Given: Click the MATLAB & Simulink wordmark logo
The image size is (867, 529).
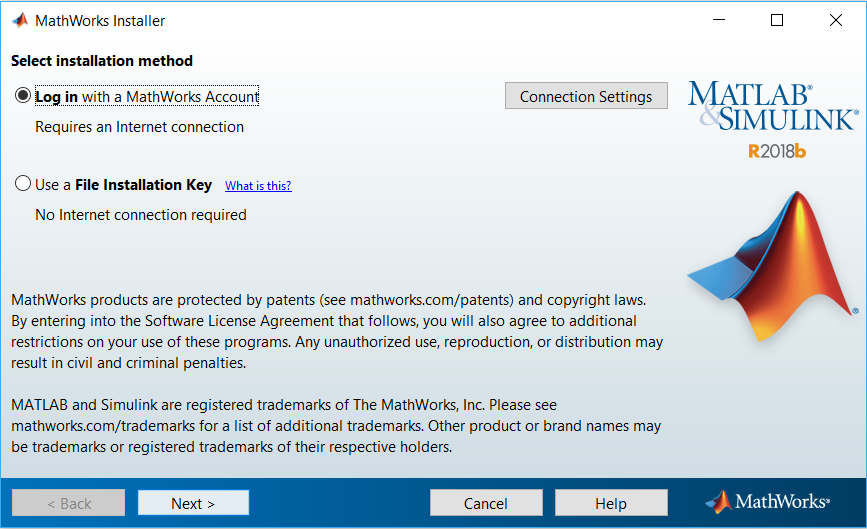Looking at the screenshot, I should [x=771, y=106].
